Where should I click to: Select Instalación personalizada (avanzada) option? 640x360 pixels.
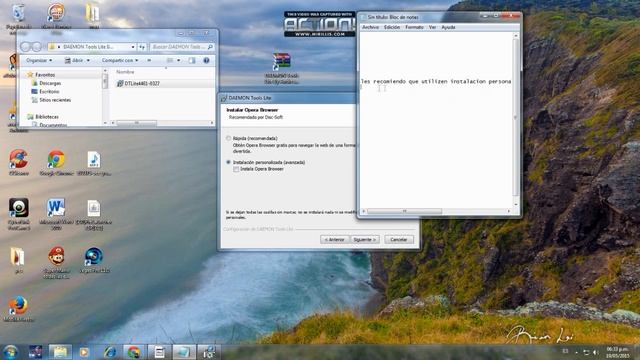click(x=229, y=162)
